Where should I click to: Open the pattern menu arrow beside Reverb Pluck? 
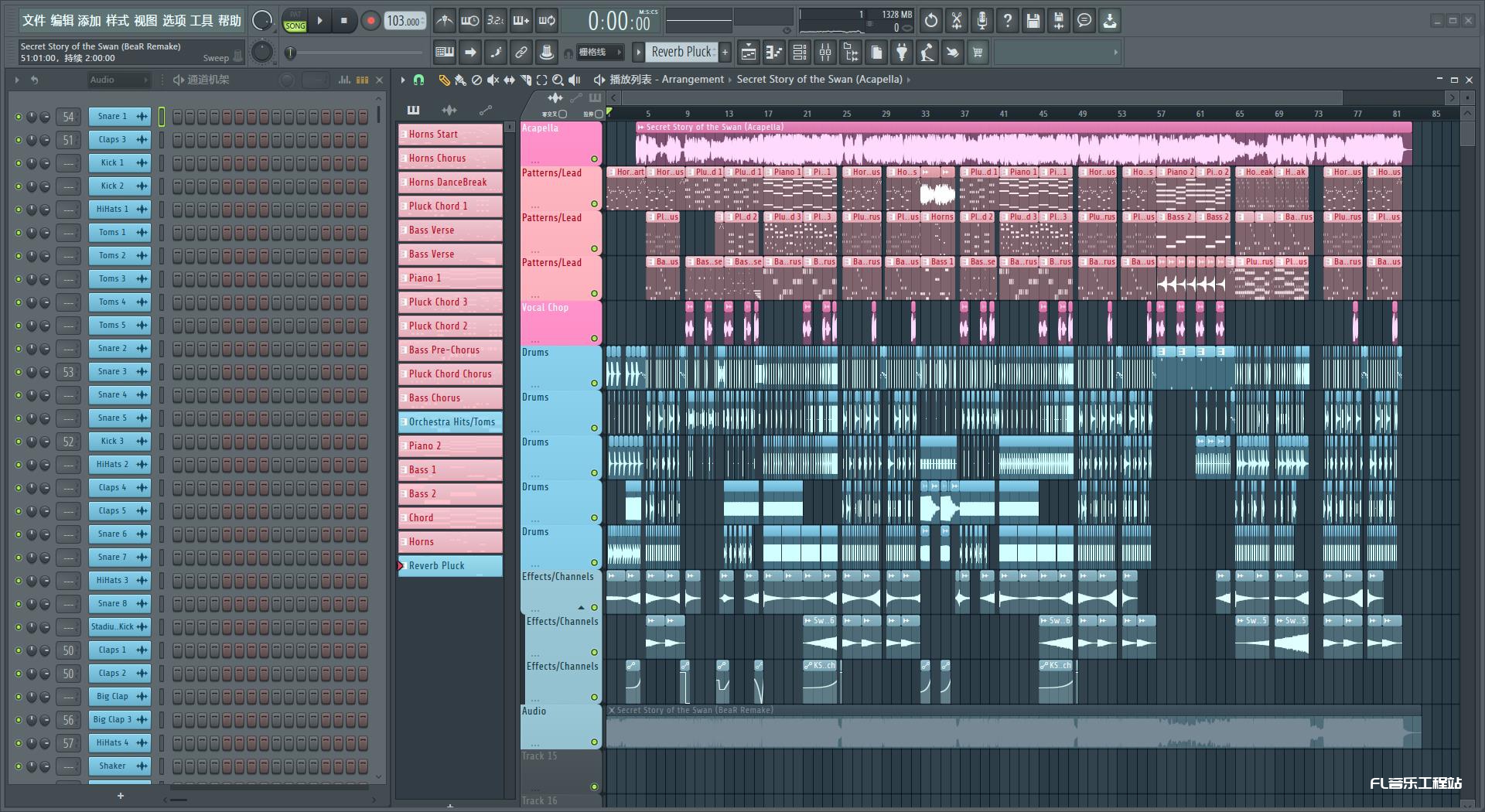point(638,52)
